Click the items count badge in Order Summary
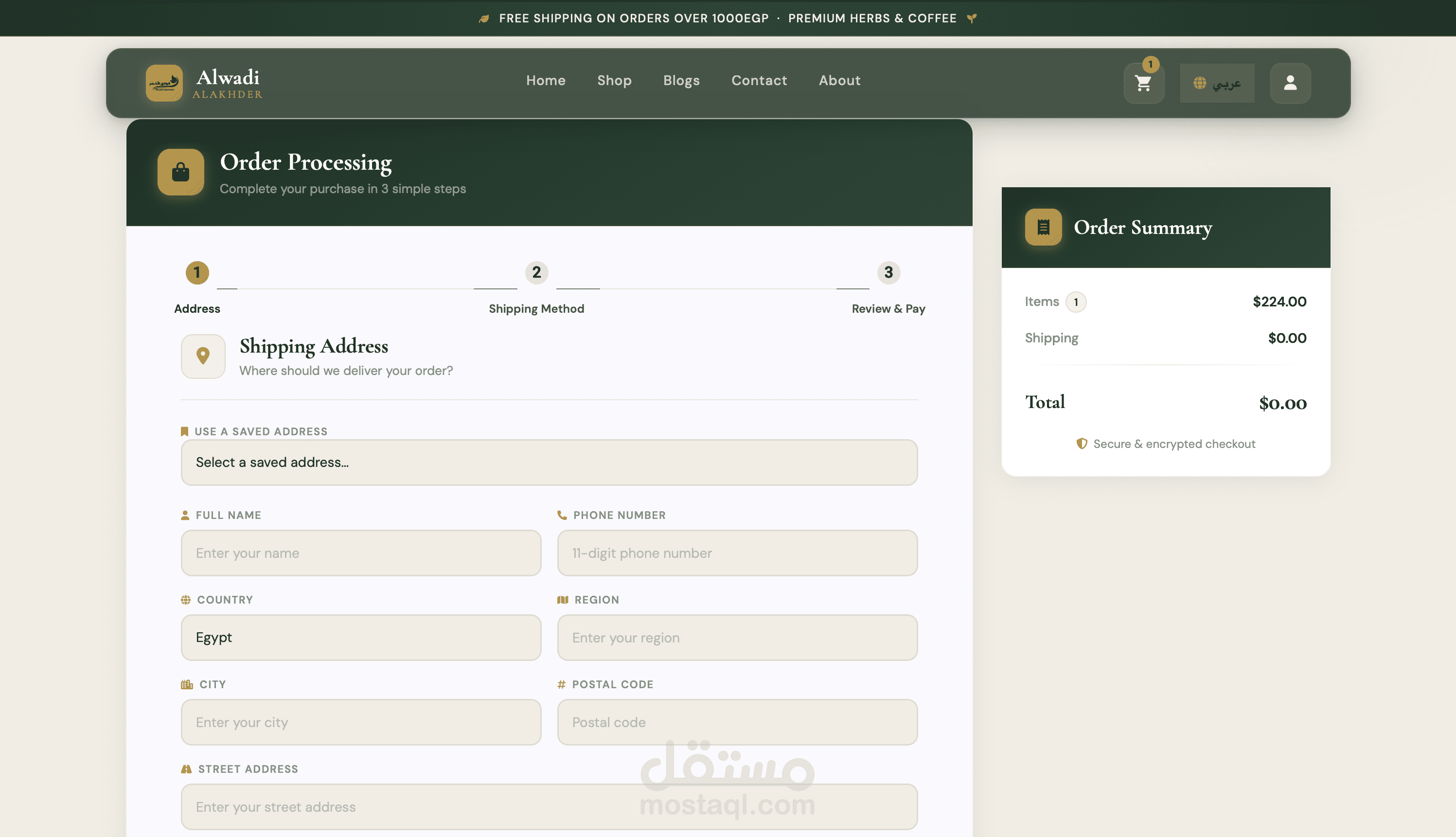 [1076, 302]
